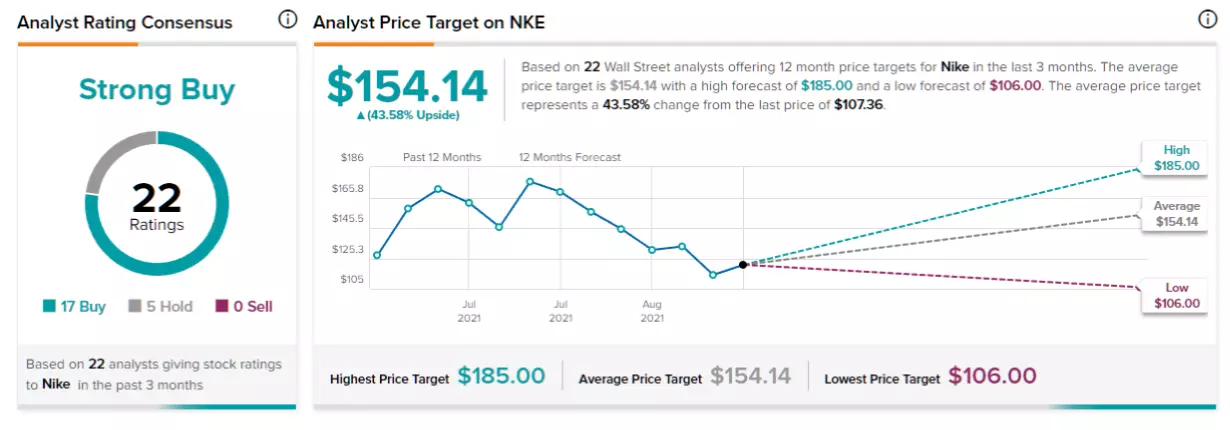Screen dimensions: 1230x430
Task: Click the large $154.14 price target
Action: pos(407,86)
